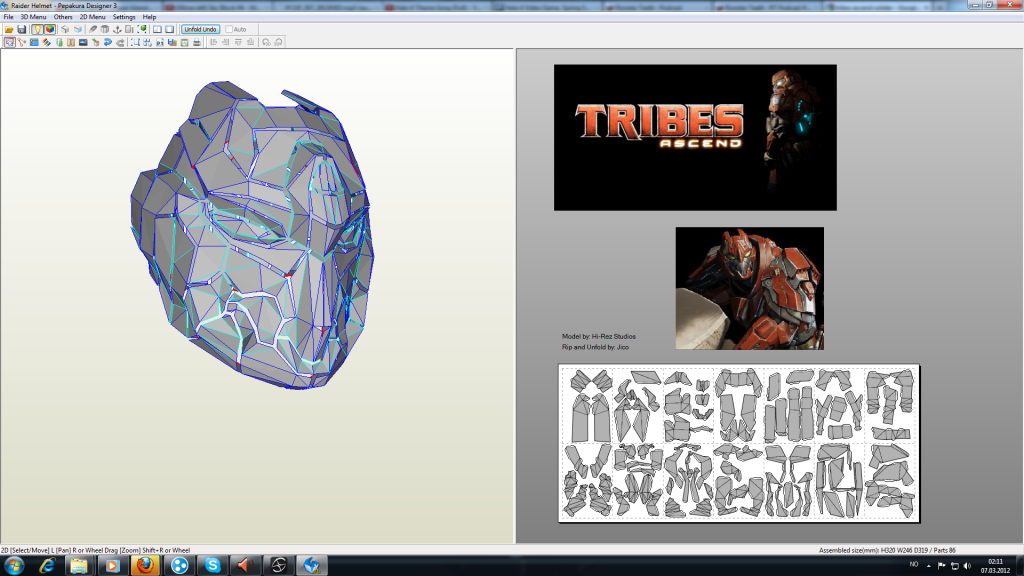Click the 3D Raider helmet model
The width and height of the screenshot is (1024, 576).
point(253,235)
